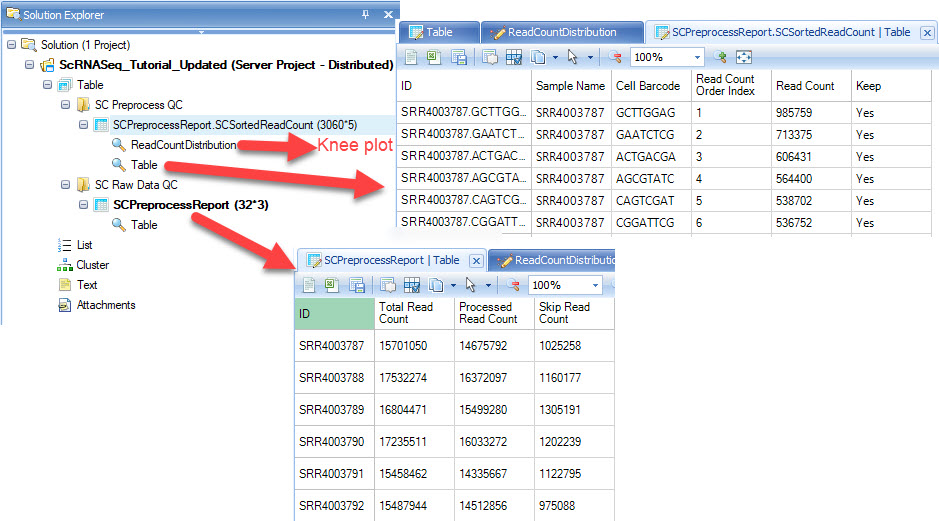Select the Text item in Solution Explorer
Screen dimensions: 939x521
[x=87, y=285]
